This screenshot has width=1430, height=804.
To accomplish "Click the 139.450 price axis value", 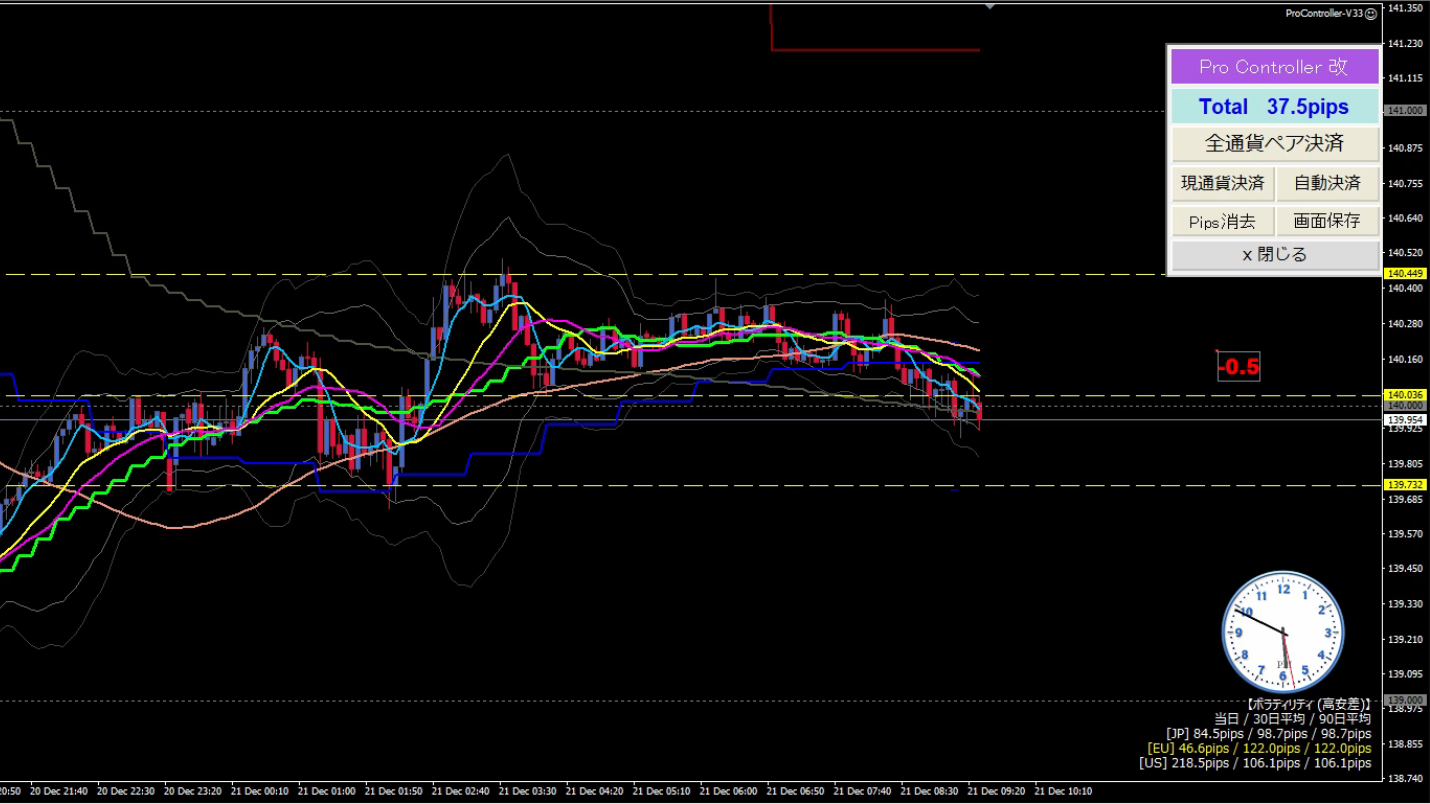I will [1406, 569].
